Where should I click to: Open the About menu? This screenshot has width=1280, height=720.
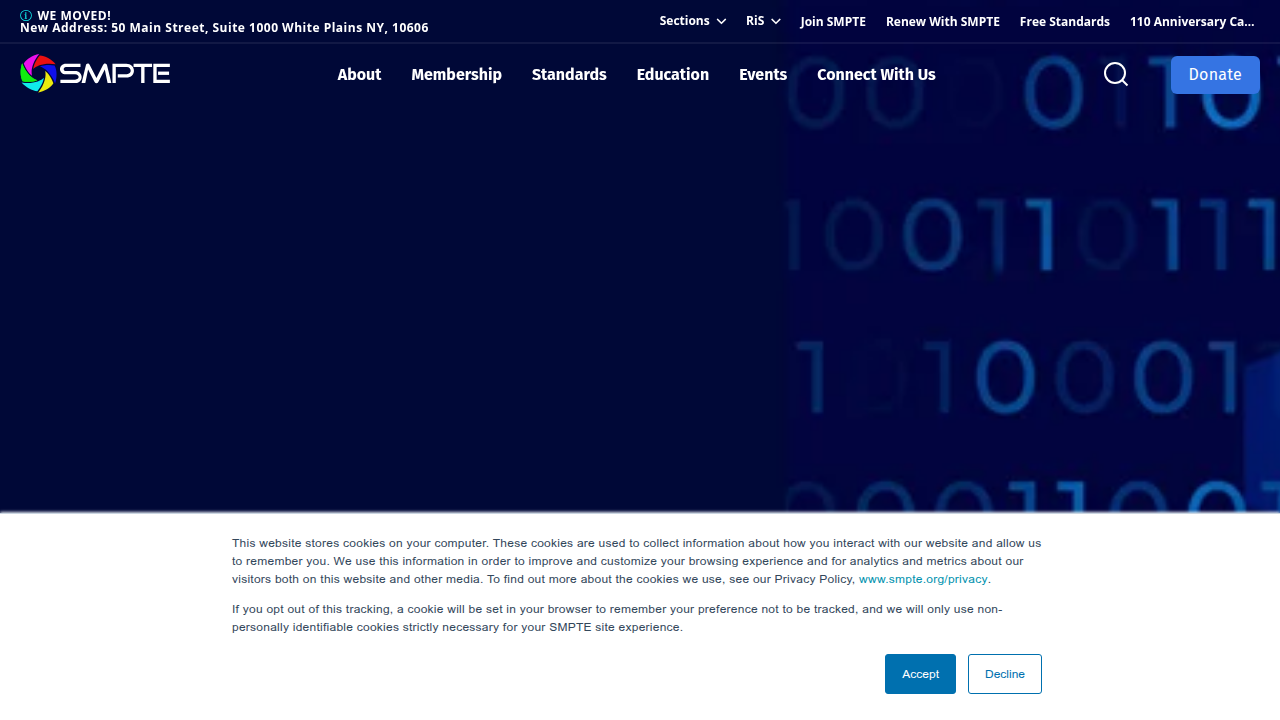point(359,74)
